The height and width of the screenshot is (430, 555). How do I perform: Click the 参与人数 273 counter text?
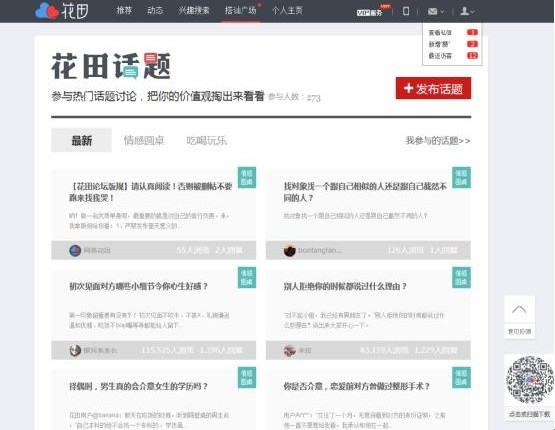pos(294,97)
